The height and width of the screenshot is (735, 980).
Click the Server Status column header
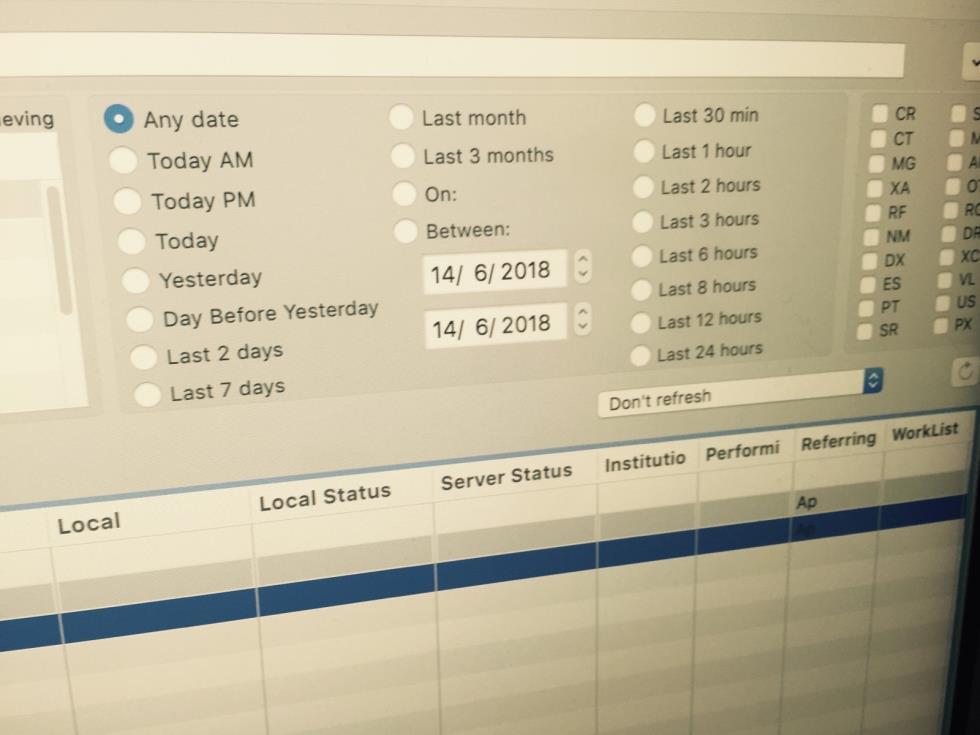[x=506, y=477]
